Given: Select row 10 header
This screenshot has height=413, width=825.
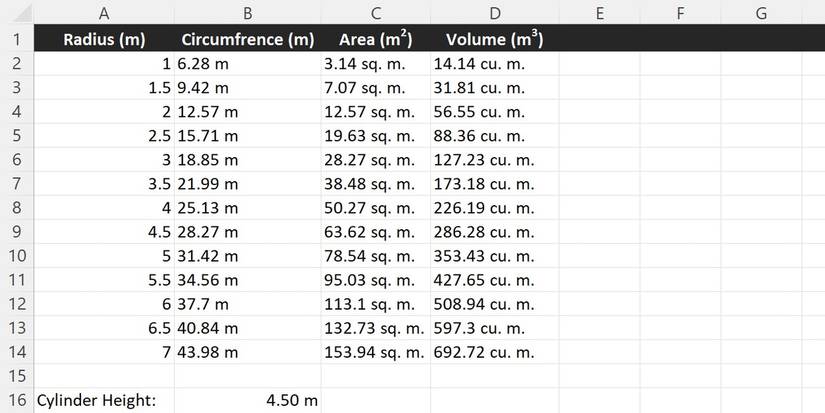Looking at the screenshot, I should 17,256.
